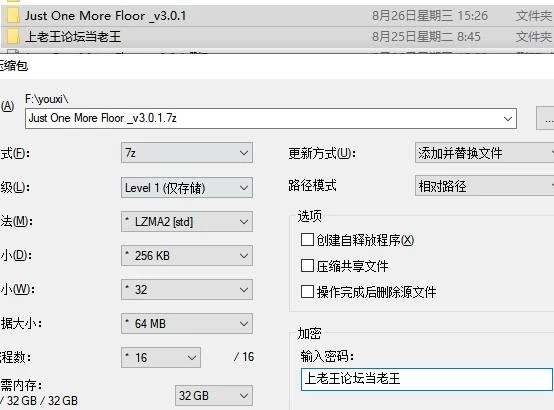Click the 输入密码: label

[327, 356]
